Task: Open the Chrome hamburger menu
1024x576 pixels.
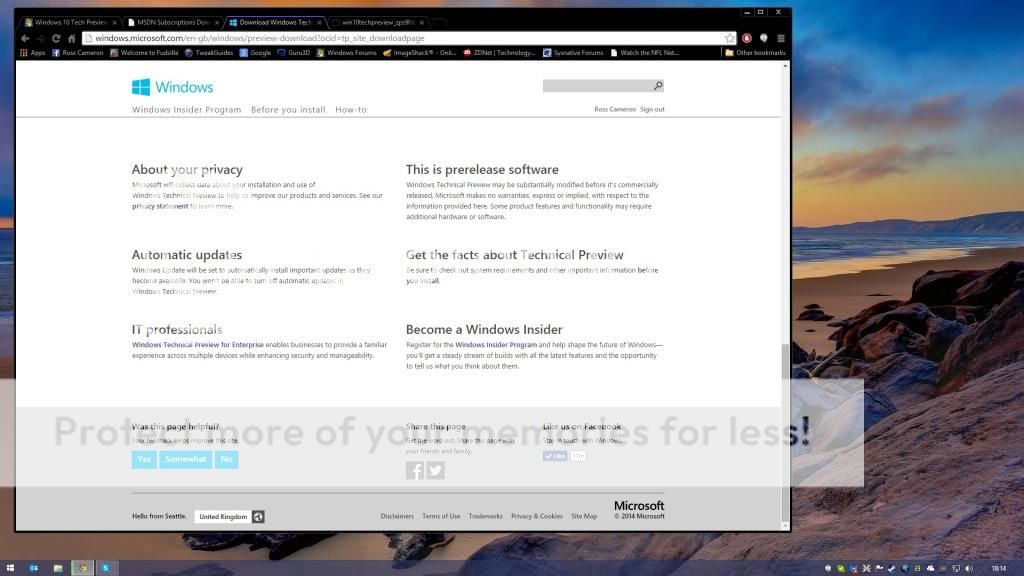Action: click(x=779, y=38)
